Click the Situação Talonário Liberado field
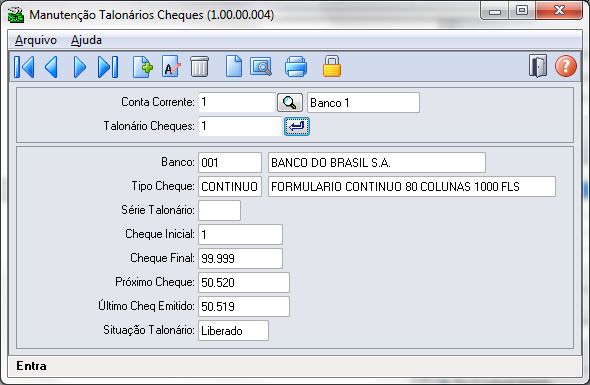Screen dimensions: 590x385 point(233,331)
